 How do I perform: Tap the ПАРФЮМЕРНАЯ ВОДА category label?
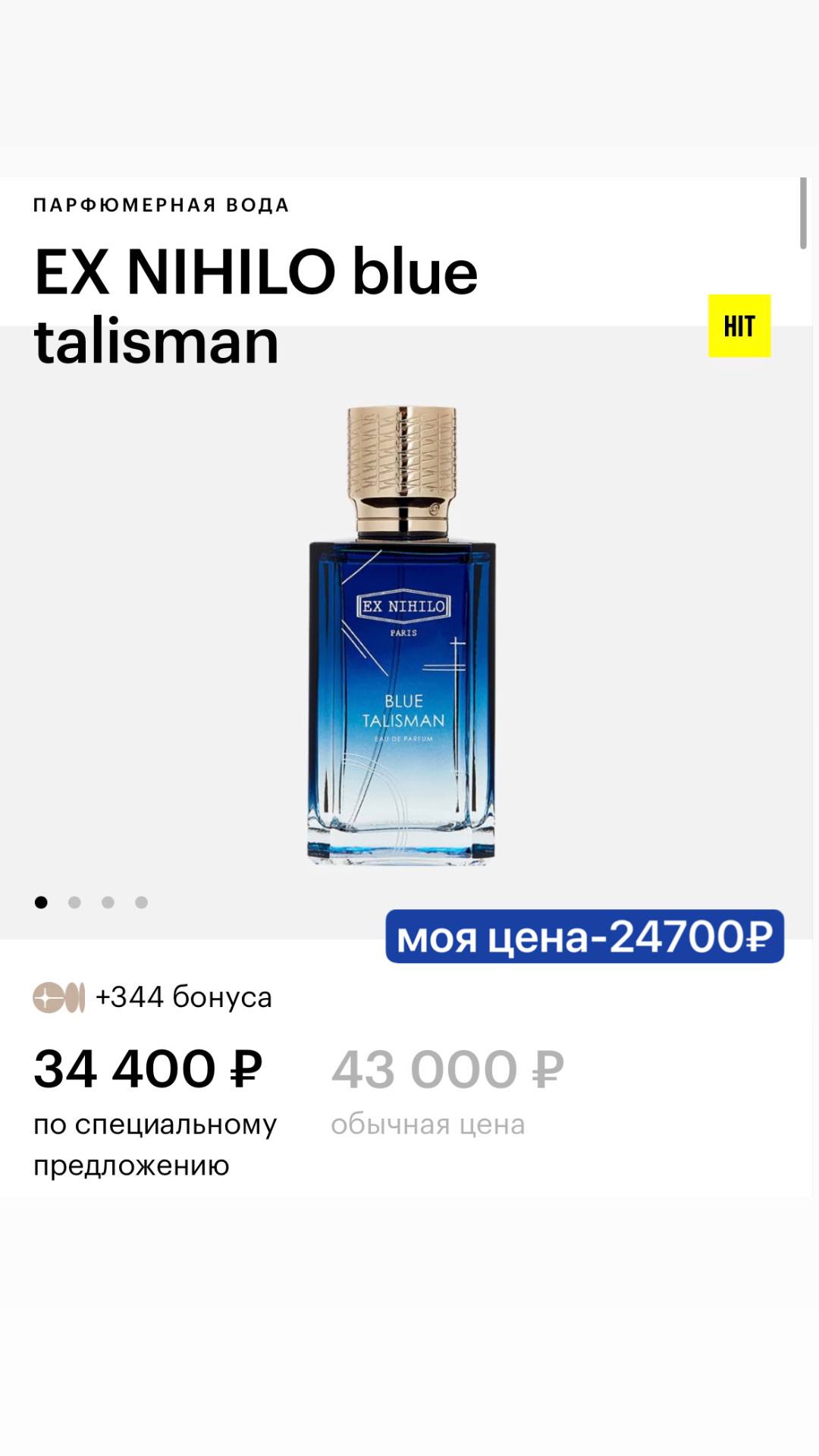click(161, 205)
